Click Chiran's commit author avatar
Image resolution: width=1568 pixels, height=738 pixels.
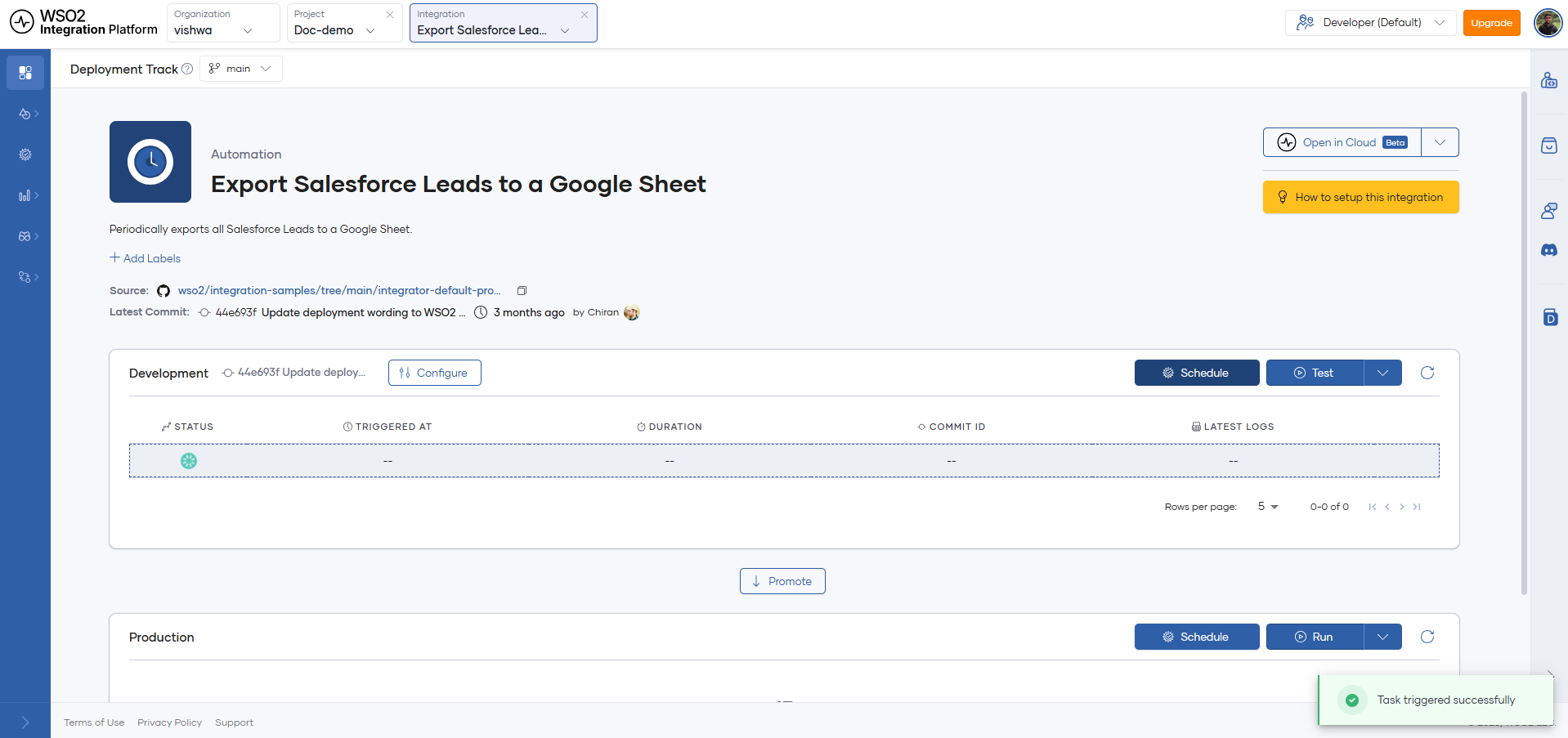point(631,313)
